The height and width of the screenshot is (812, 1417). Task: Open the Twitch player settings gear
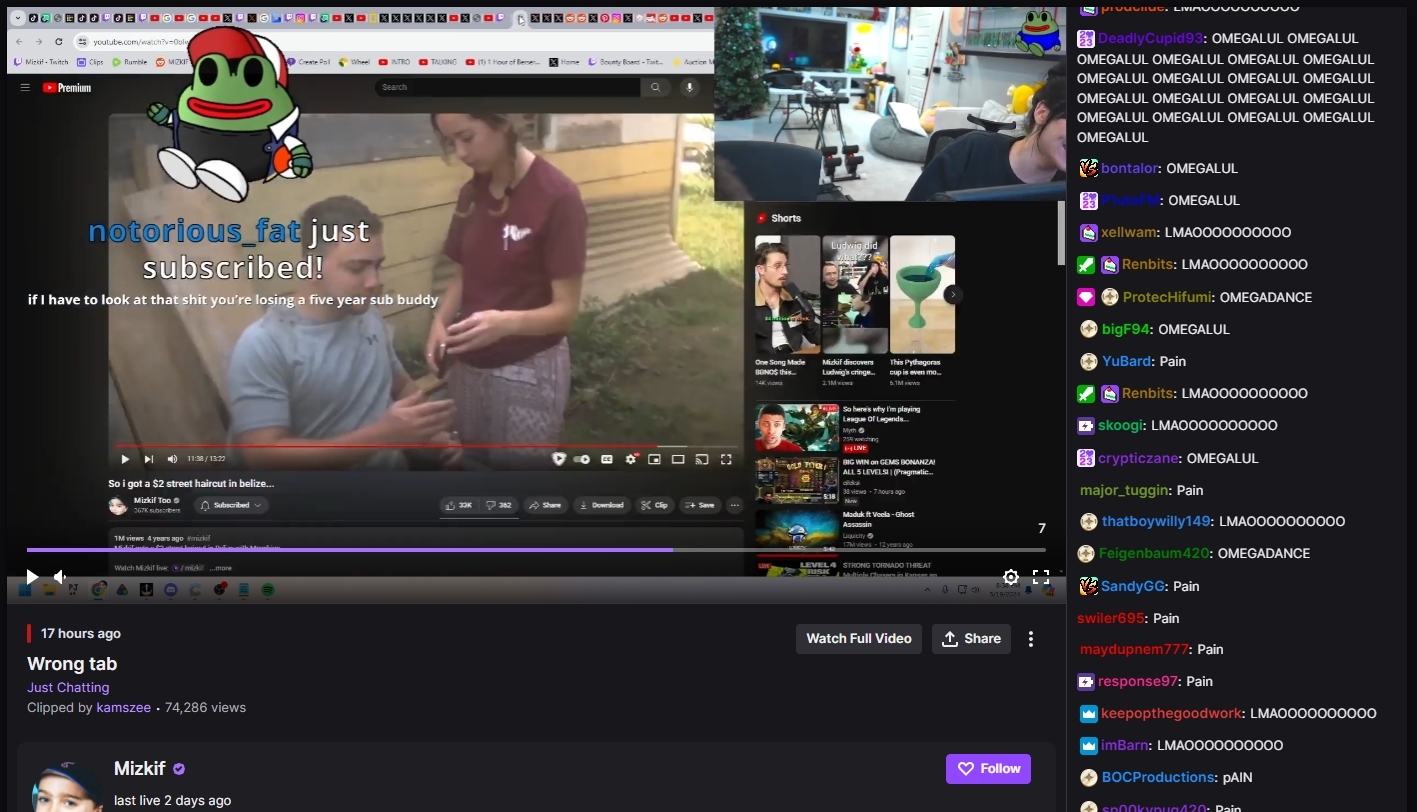point(1011,577)
